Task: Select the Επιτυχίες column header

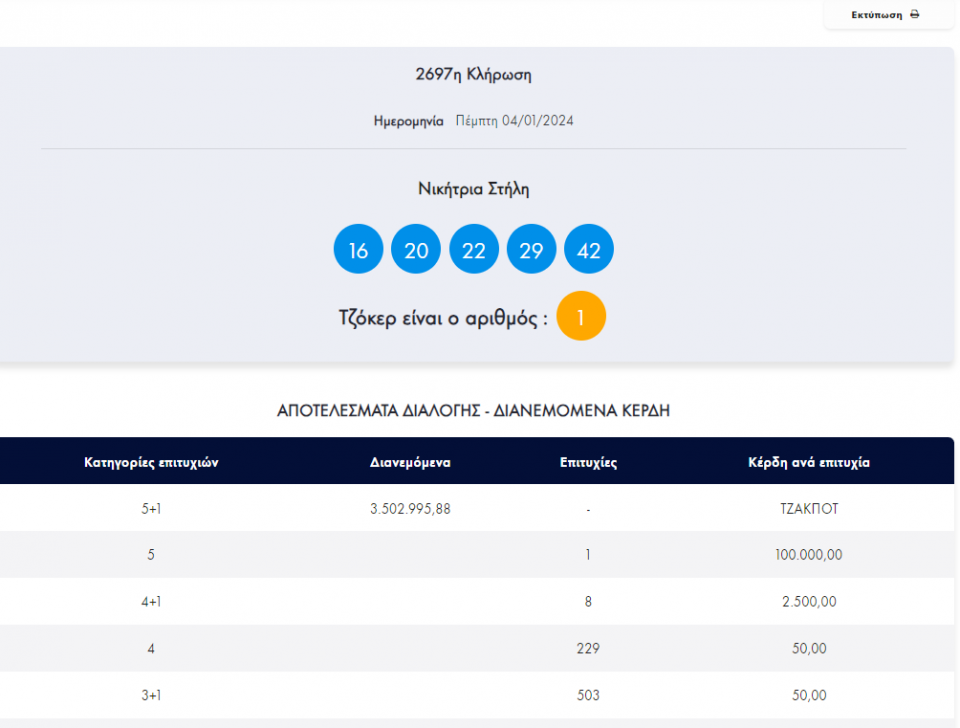Action: click(588, 462)
